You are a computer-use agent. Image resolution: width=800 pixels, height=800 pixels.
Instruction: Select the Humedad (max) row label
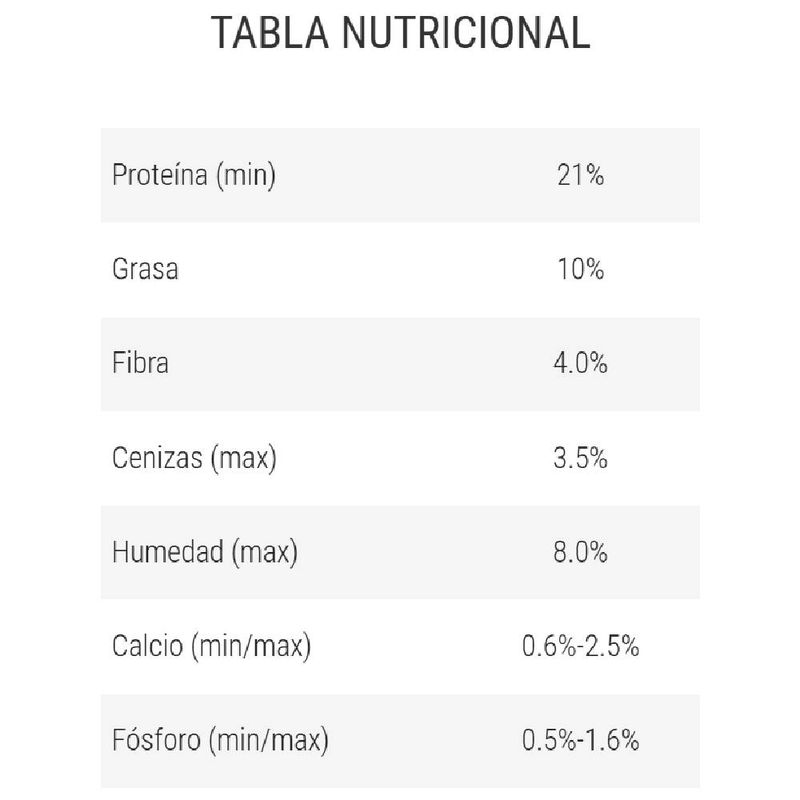click(205, 550)
